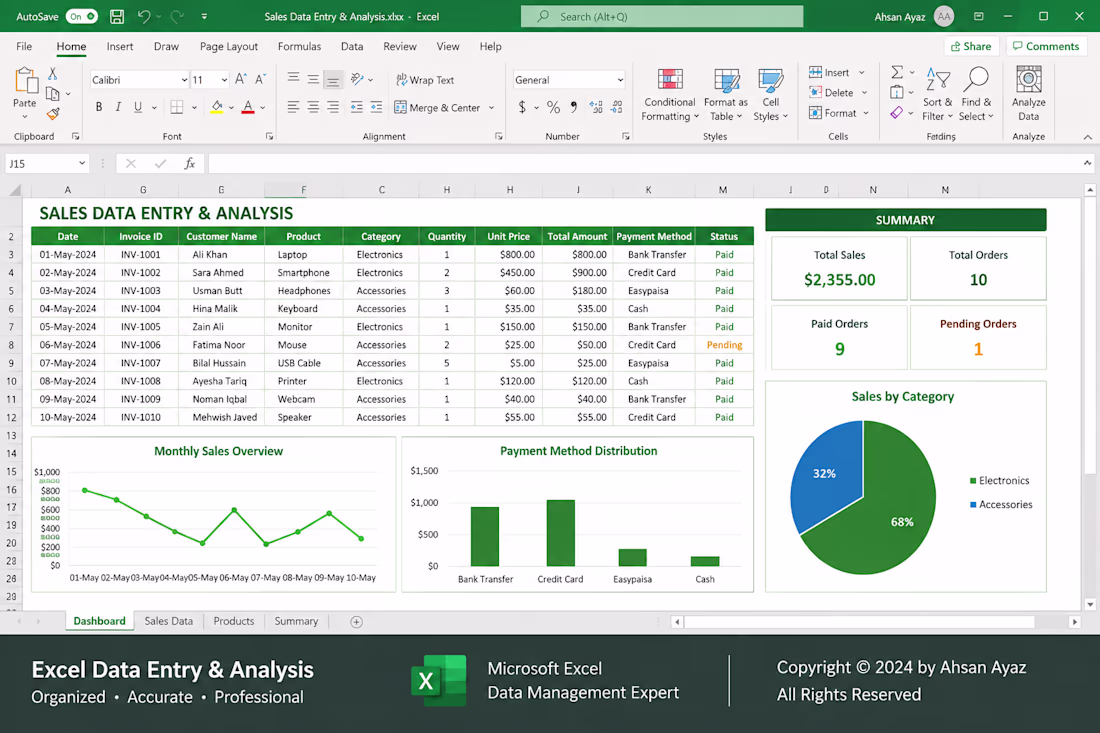
Task: Click the Insert Function fx icon
Action: pyautogui.click(x=189, y=163)
